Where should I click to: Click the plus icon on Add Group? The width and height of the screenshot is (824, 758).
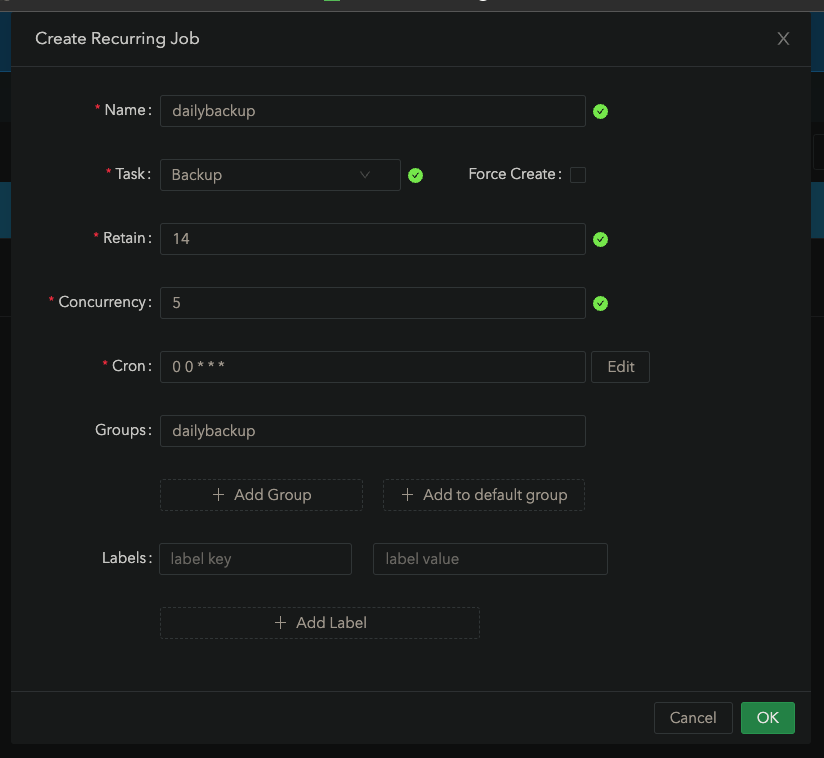(218, 495)
